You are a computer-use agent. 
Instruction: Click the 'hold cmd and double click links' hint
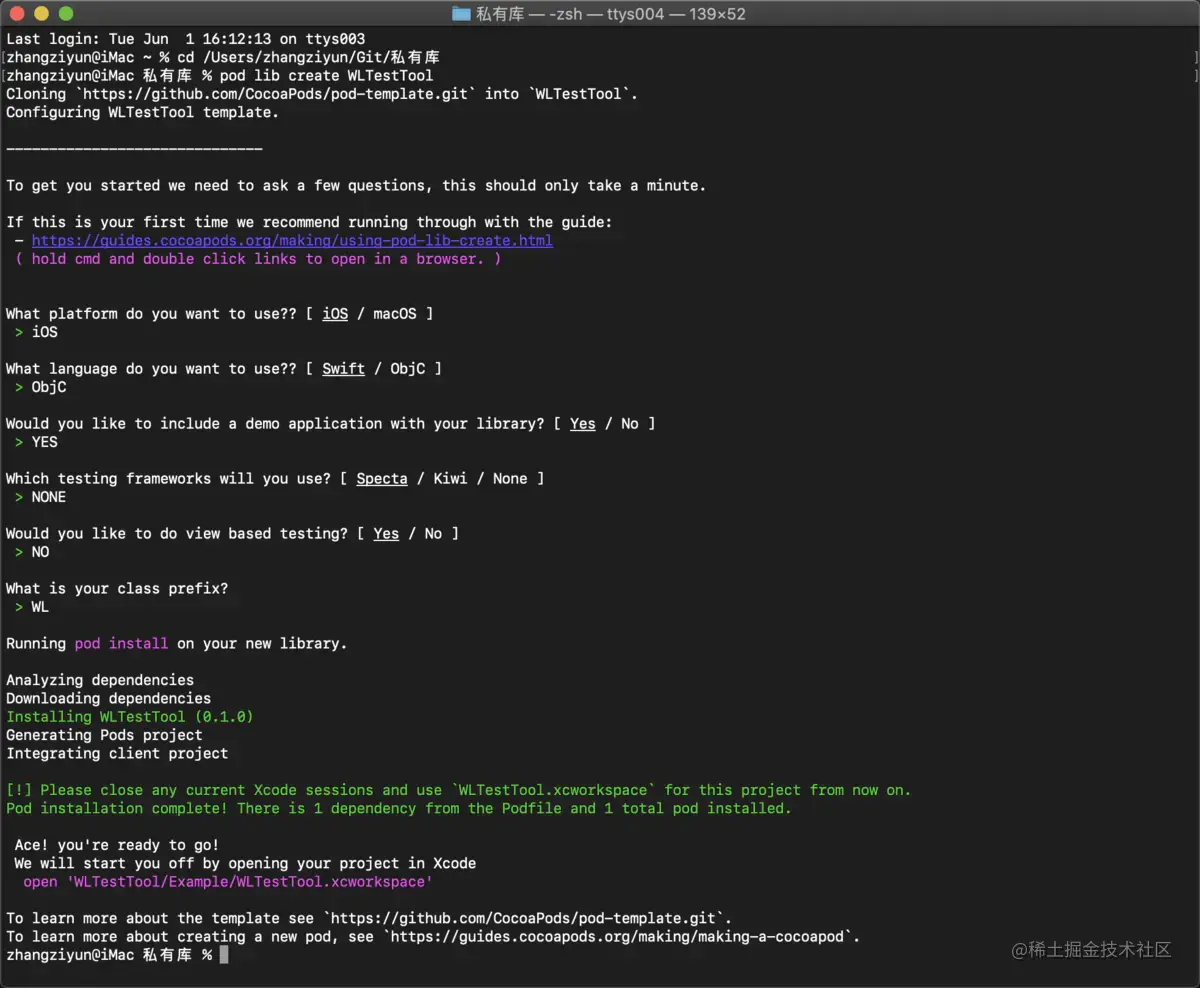pyautogui.click(x=258, y=258)
